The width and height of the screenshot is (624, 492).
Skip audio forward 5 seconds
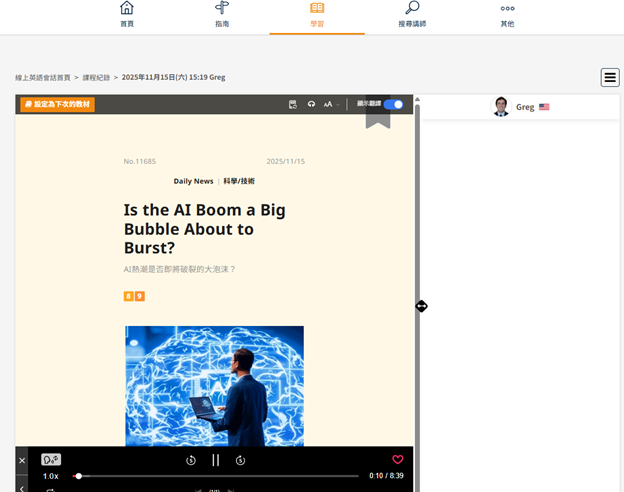pyautogui.click(x=240, y=460)
